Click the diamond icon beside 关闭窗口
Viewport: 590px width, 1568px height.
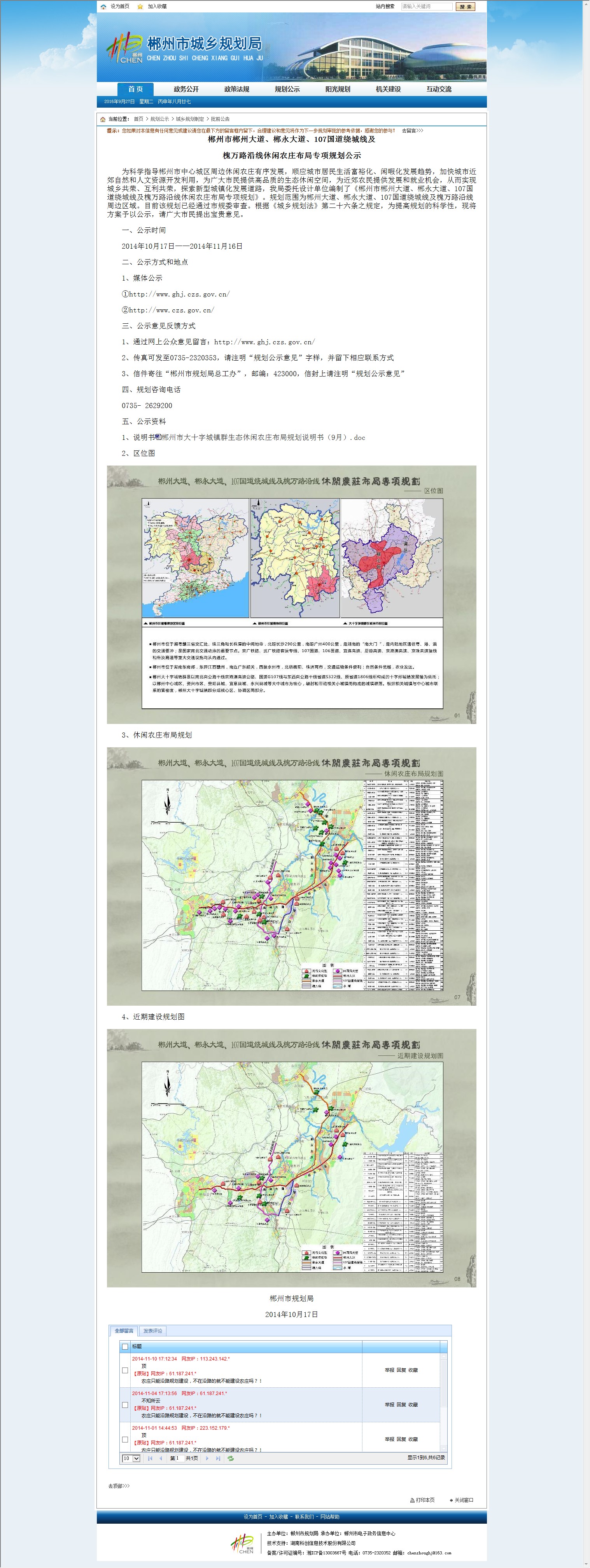pyautogui.click(x=451, y=1500)
